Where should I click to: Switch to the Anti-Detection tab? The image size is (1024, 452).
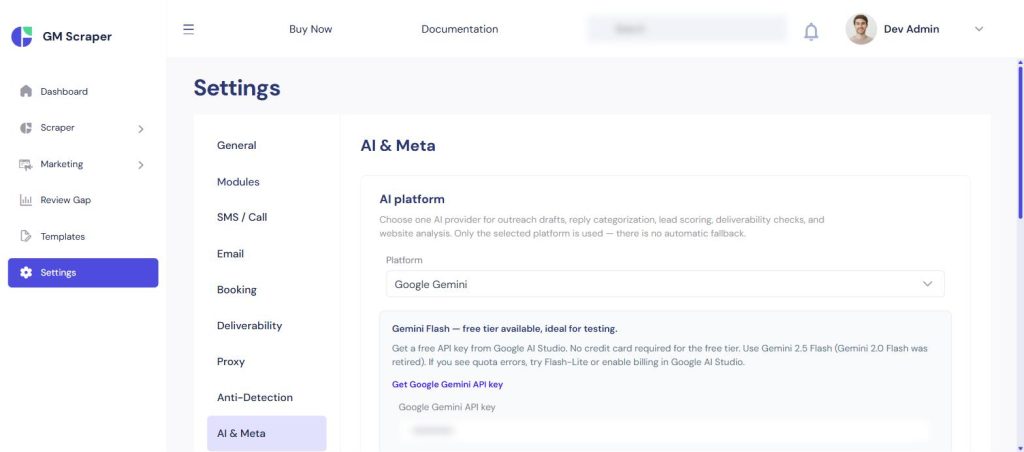coord(255,397)
